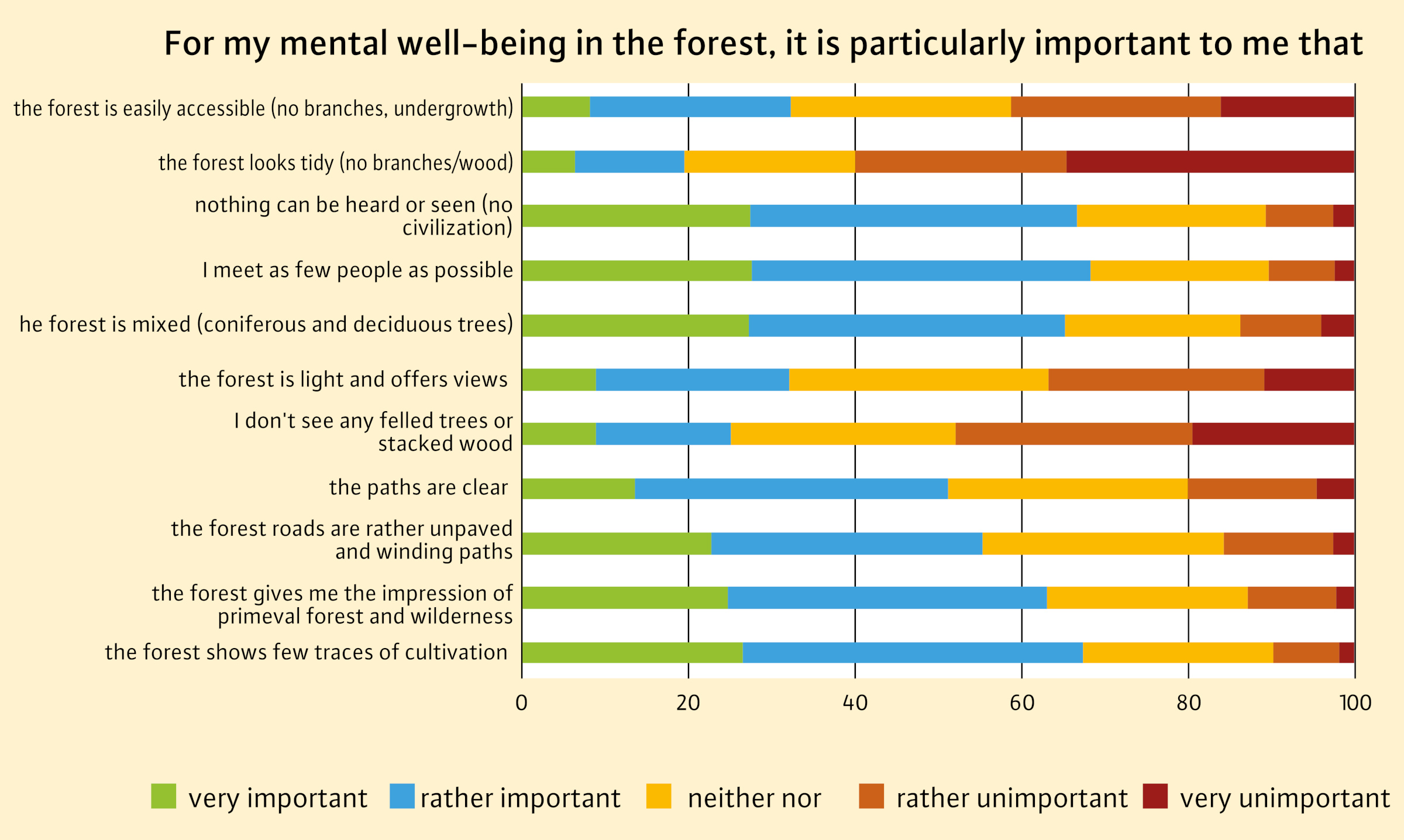Click blue segment of 'I meet as few people' bar
Screen dimensions: 1404x840
(921, 271)
